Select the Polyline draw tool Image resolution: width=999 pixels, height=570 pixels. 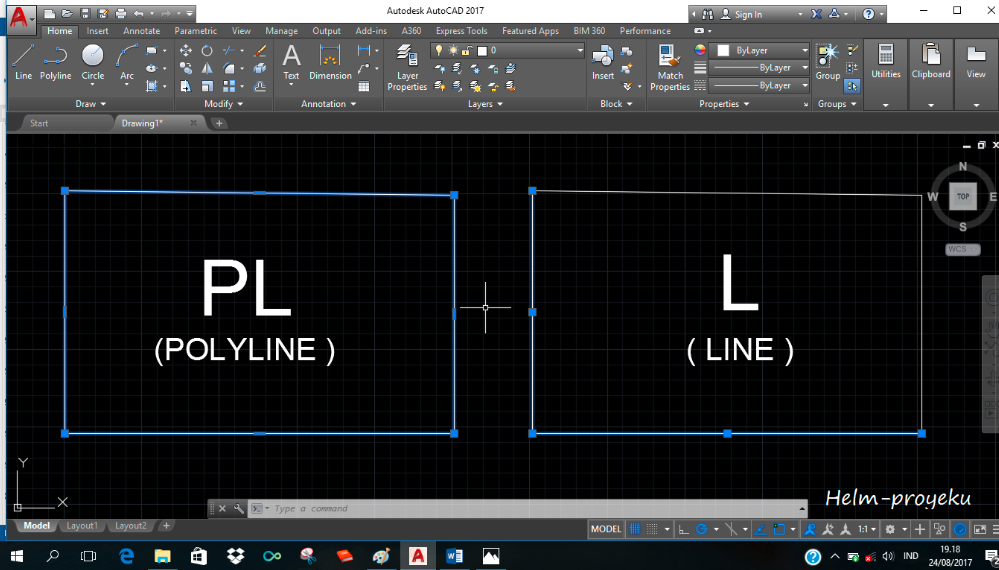(55, 62)
